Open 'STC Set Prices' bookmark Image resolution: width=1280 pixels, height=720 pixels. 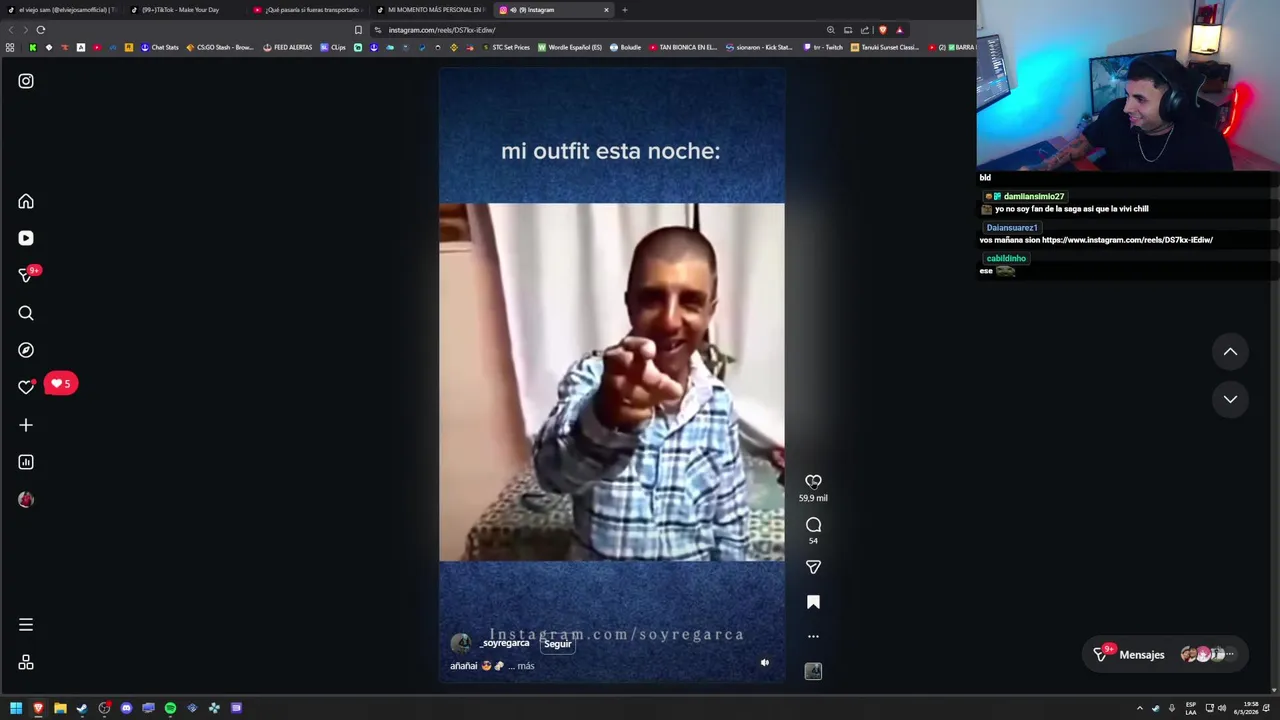pyautogui.click(x=506, y=47)
